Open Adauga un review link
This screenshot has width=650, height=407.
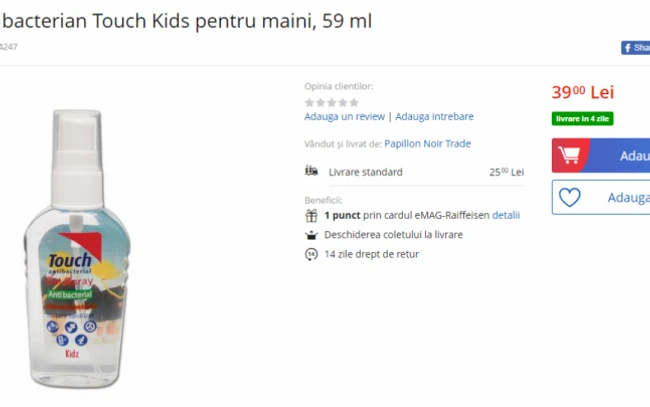tap(344, 116)
